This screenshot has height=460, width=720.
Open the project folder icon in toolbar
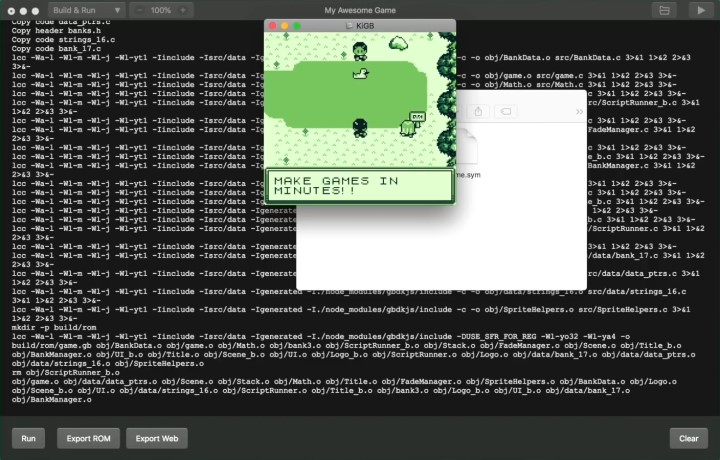(662, 9)
